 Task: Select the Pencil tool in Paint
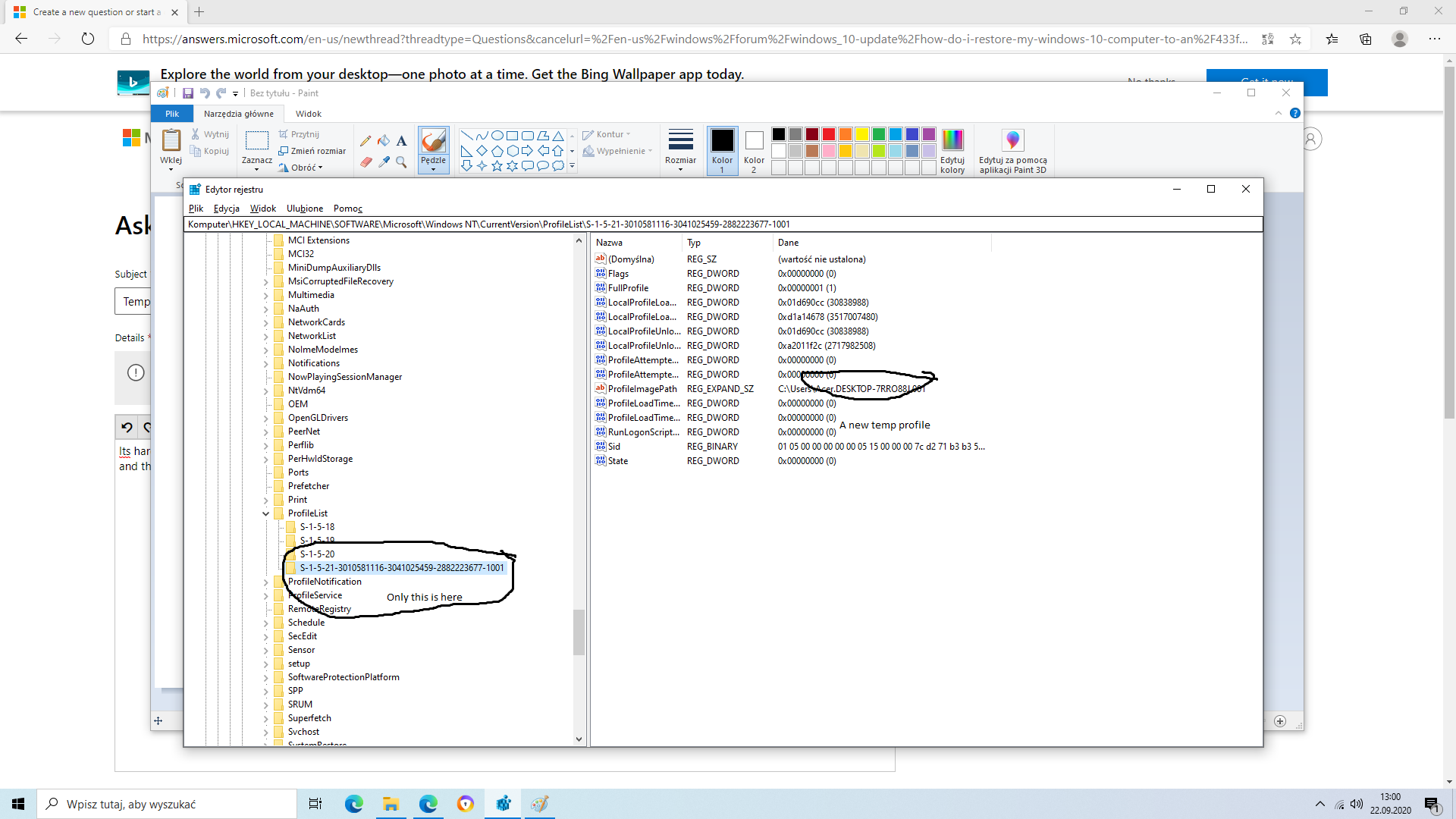pyautogui.click(x=366, y=141)
